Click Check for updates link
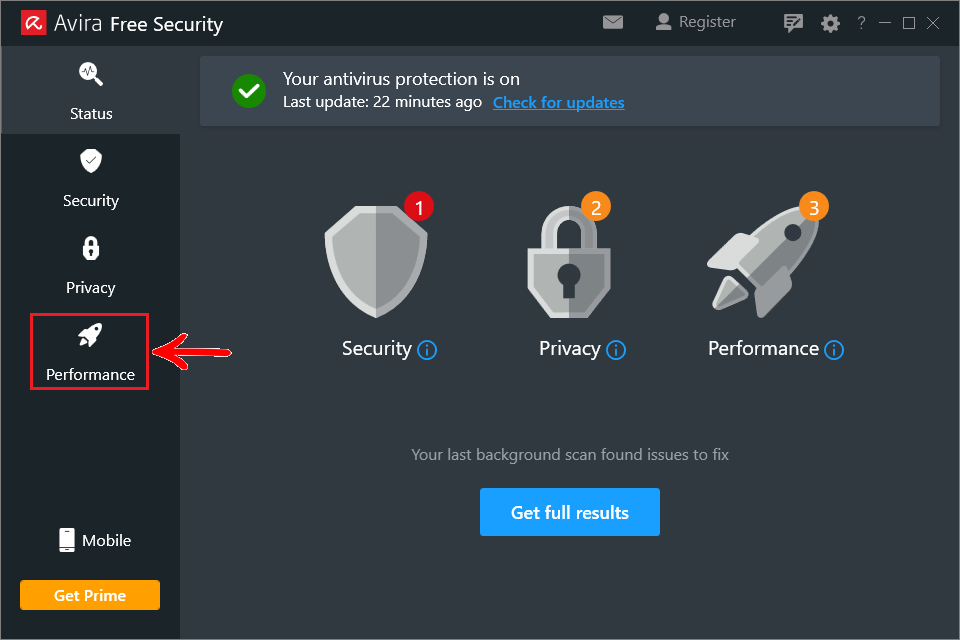This screenshot has height=640, width=960. [x=558, y=102]
